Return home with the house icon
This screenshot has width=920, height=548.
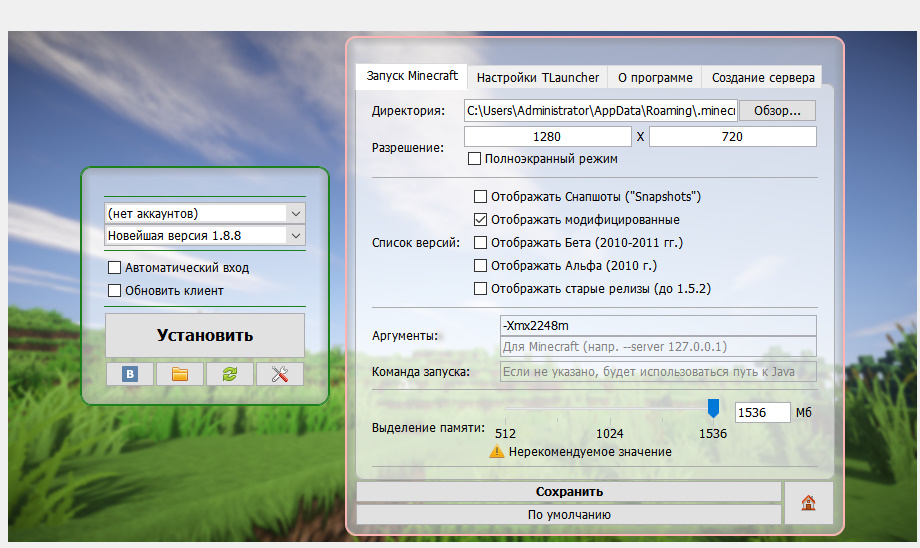(x=809, y=503)
